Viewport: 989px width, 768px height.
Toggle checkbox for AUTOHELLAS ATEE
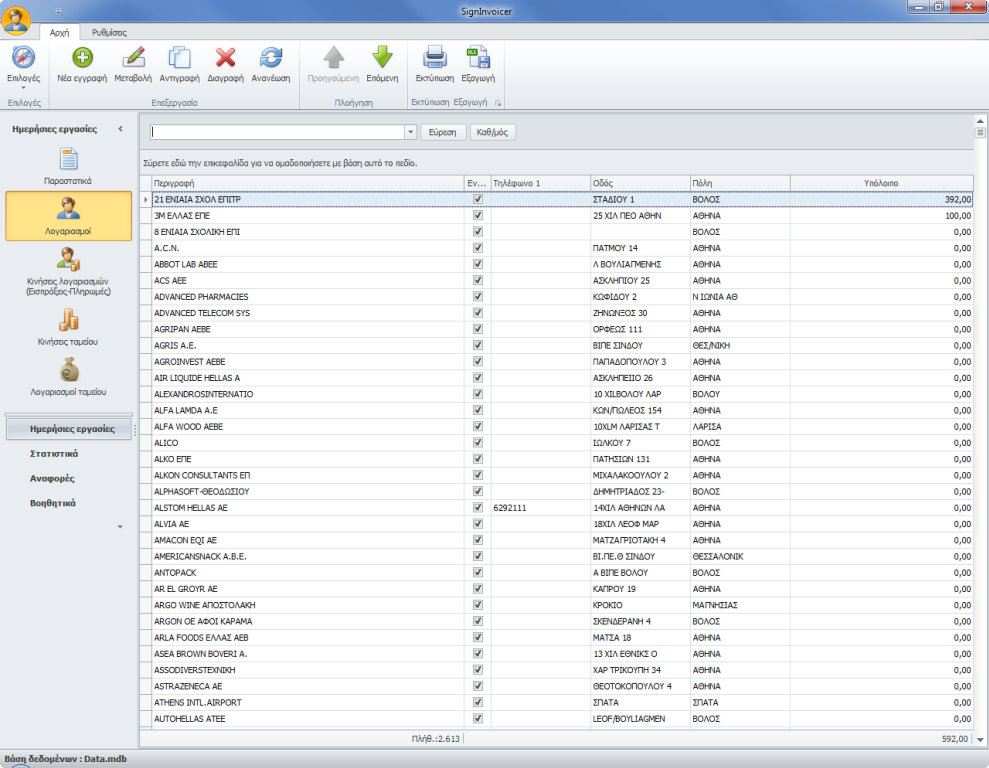(477, 719)
